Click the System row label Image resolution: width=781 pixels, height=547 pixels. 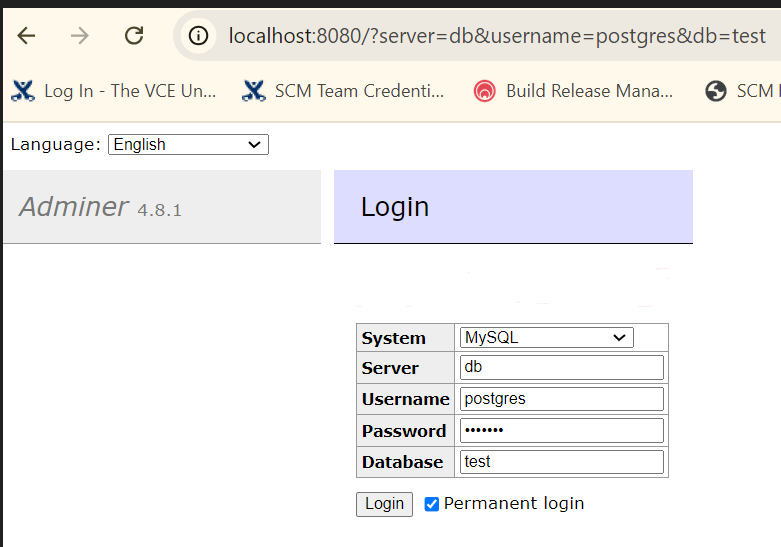393,338
